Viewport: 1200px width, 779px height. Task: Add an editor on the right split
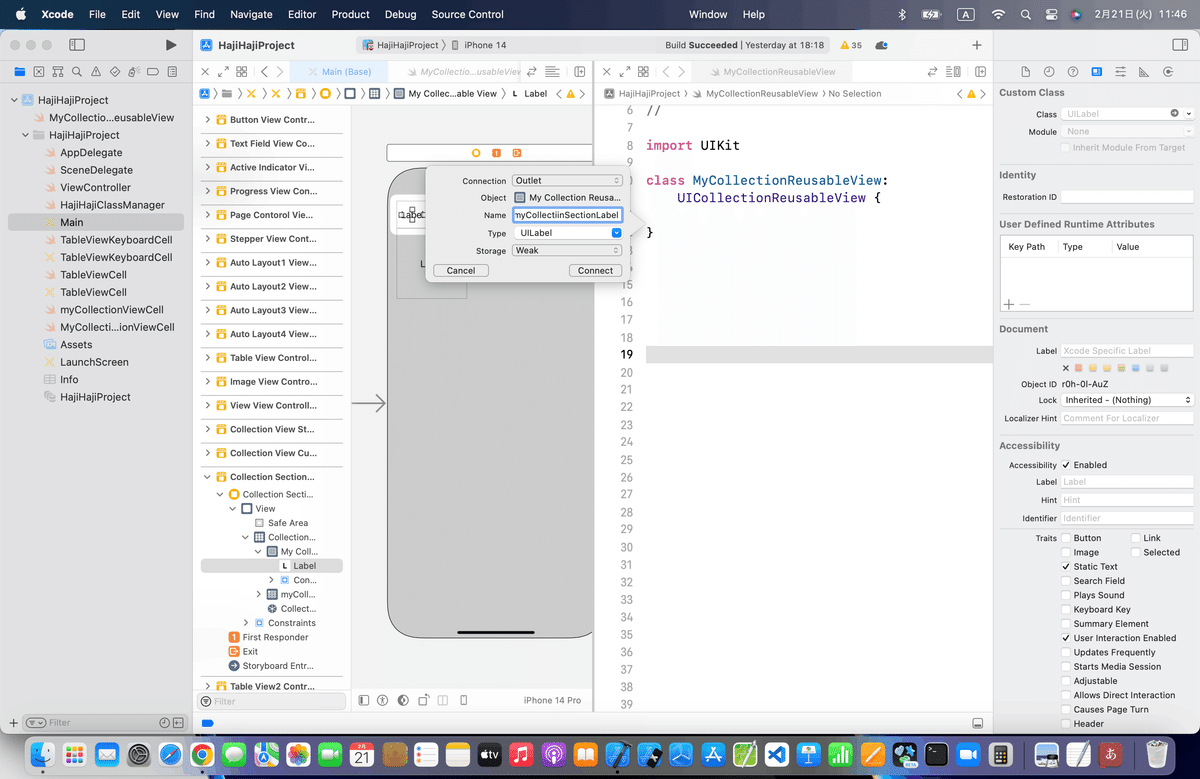click(x=981, y=72)
